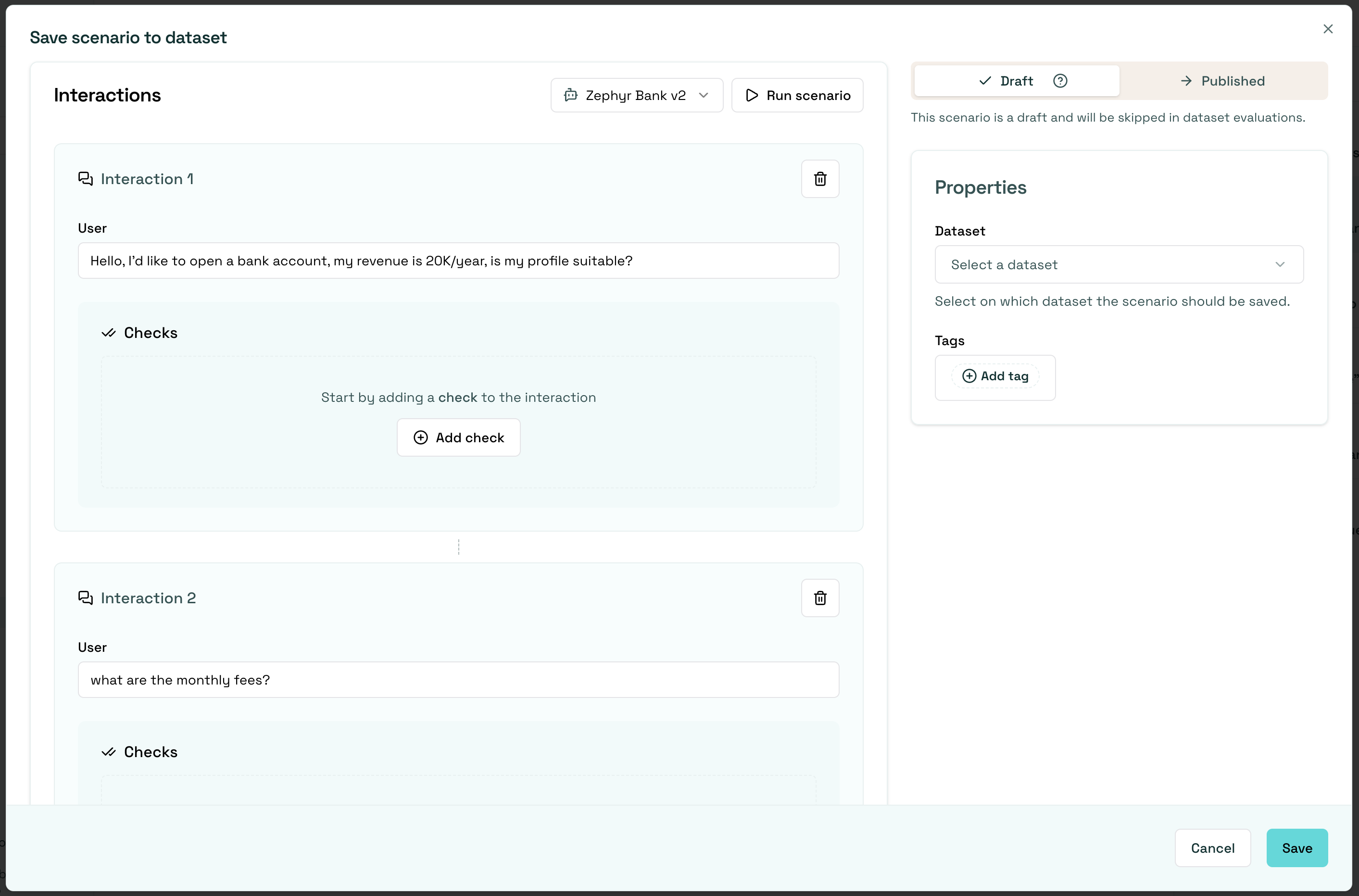Close the Save scenario dialog
Viewport: 1359px width, 896px height.
click(1328, 29)
